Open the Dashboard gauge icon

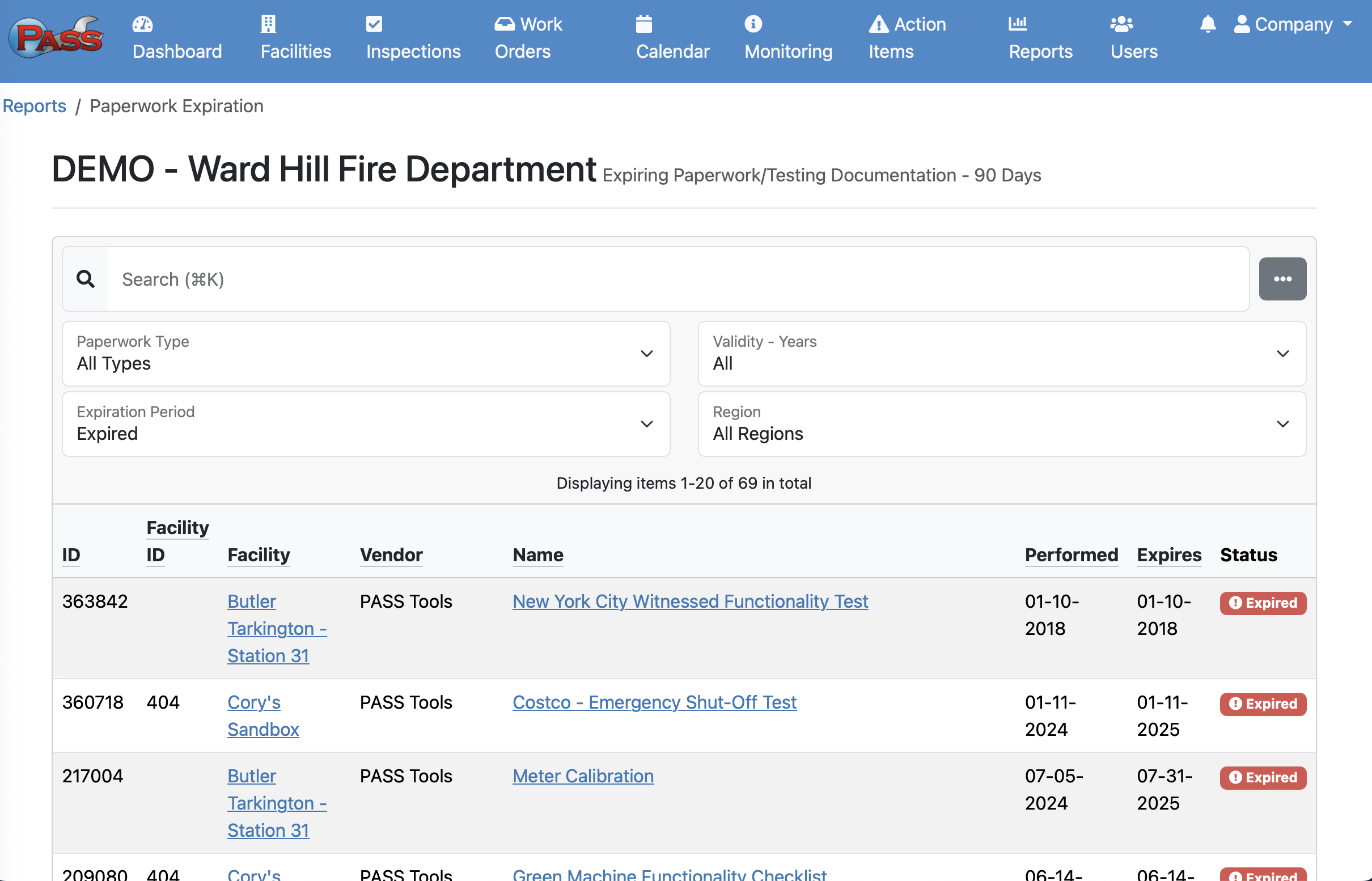click(142, 24)
